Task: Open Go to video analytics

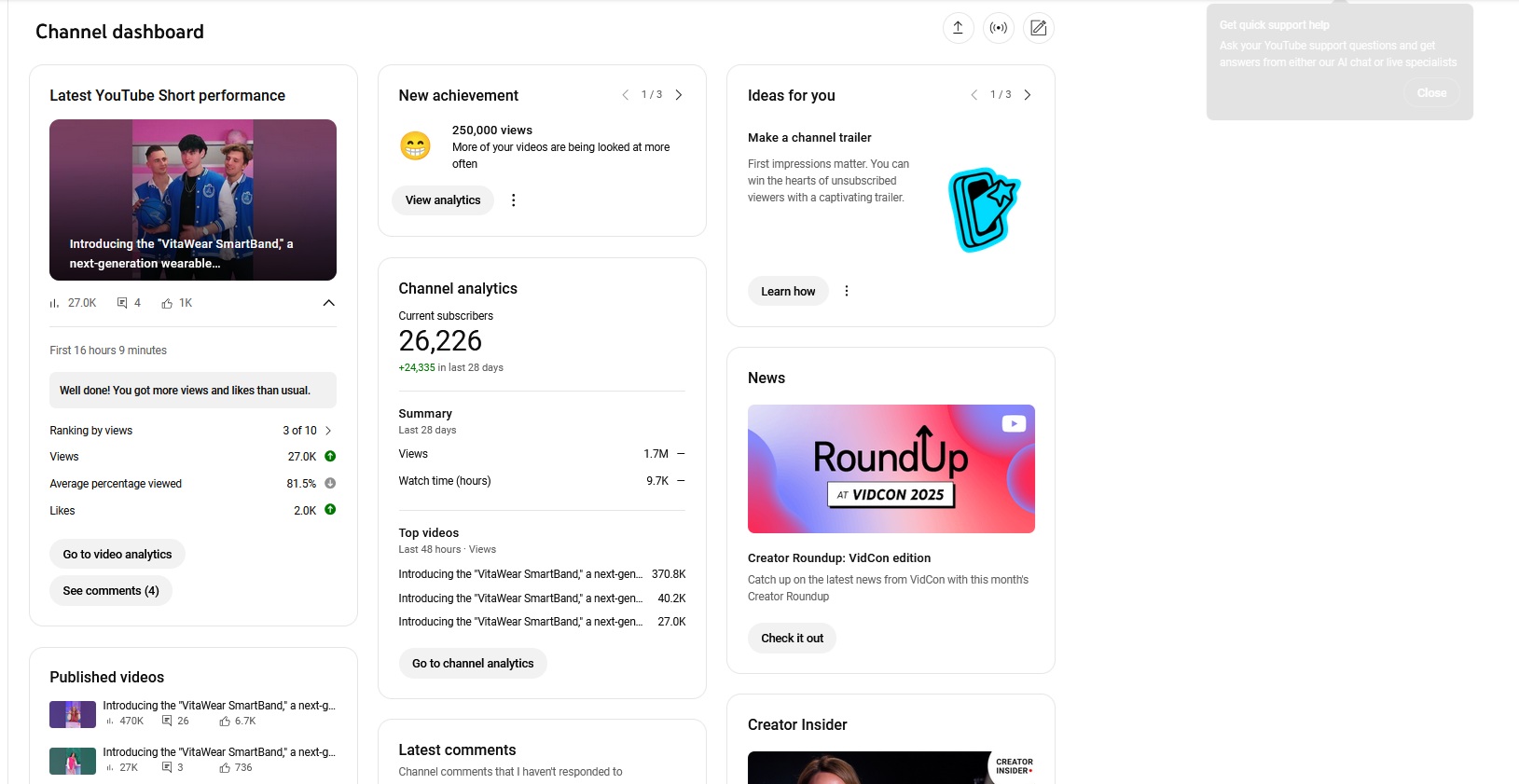Action: pyautogui.click(x=117, y=555)
